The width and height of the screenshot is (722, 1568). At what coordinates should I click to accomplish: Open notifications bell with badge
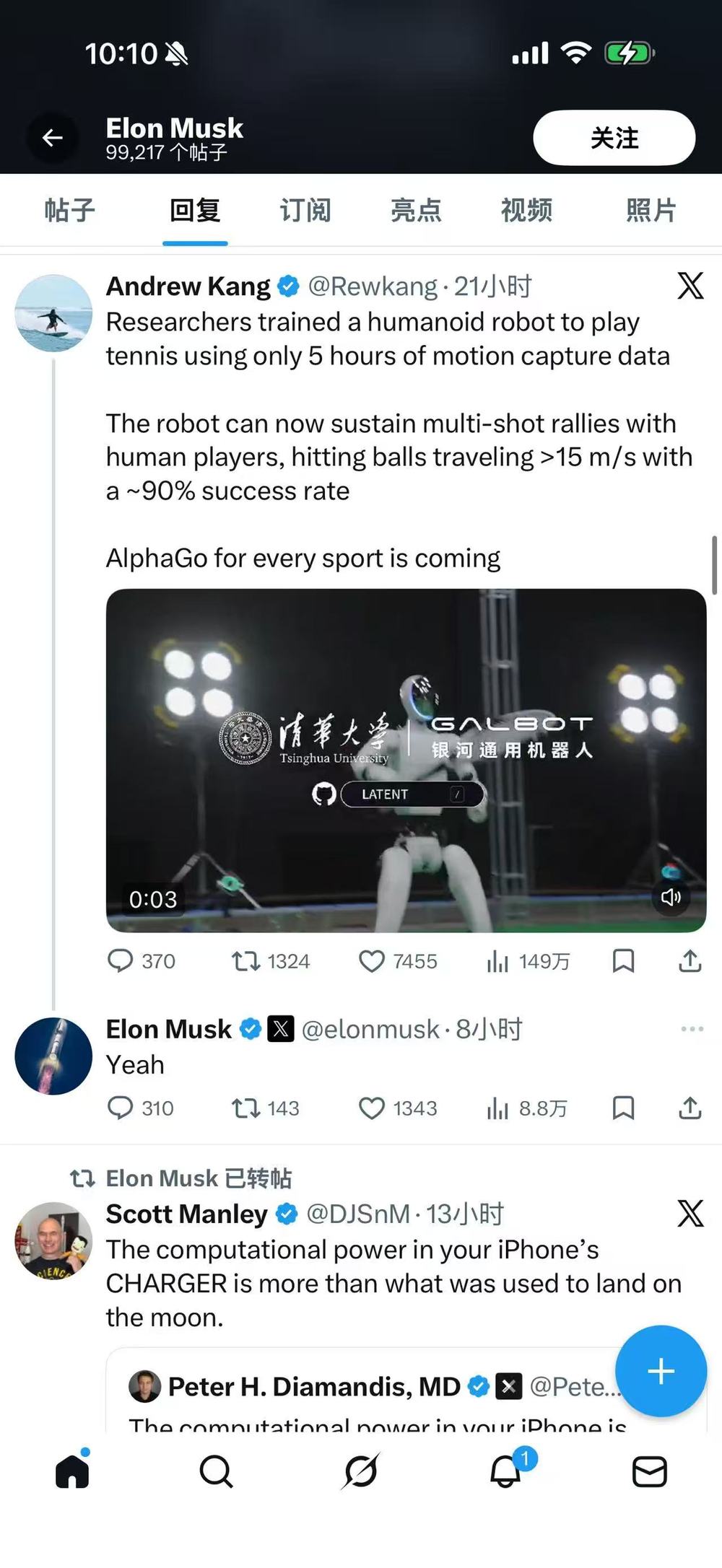(x=505, y=1471)
